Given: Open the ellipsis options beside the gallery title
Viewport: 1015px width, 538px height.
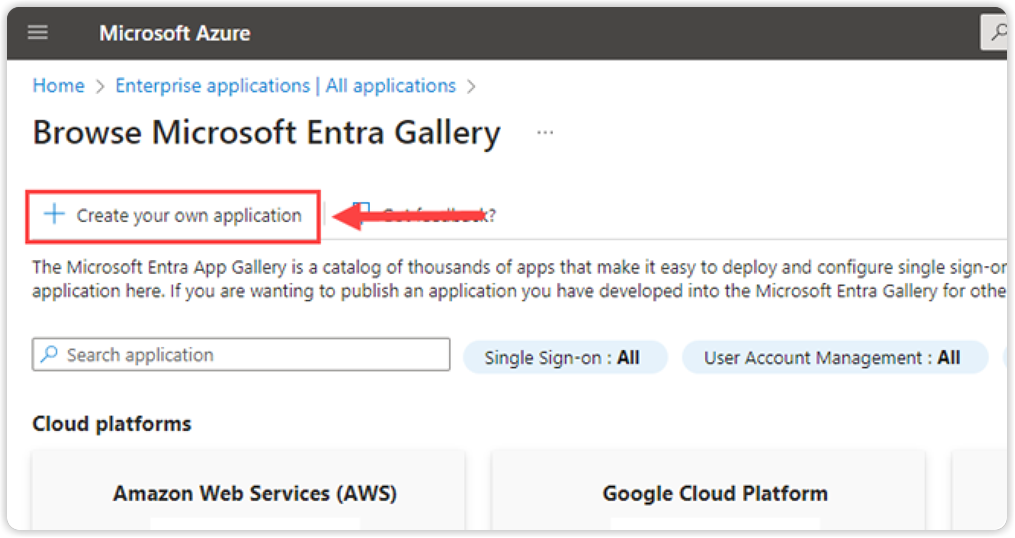Looking at the screenshot, I should point(545,133).
